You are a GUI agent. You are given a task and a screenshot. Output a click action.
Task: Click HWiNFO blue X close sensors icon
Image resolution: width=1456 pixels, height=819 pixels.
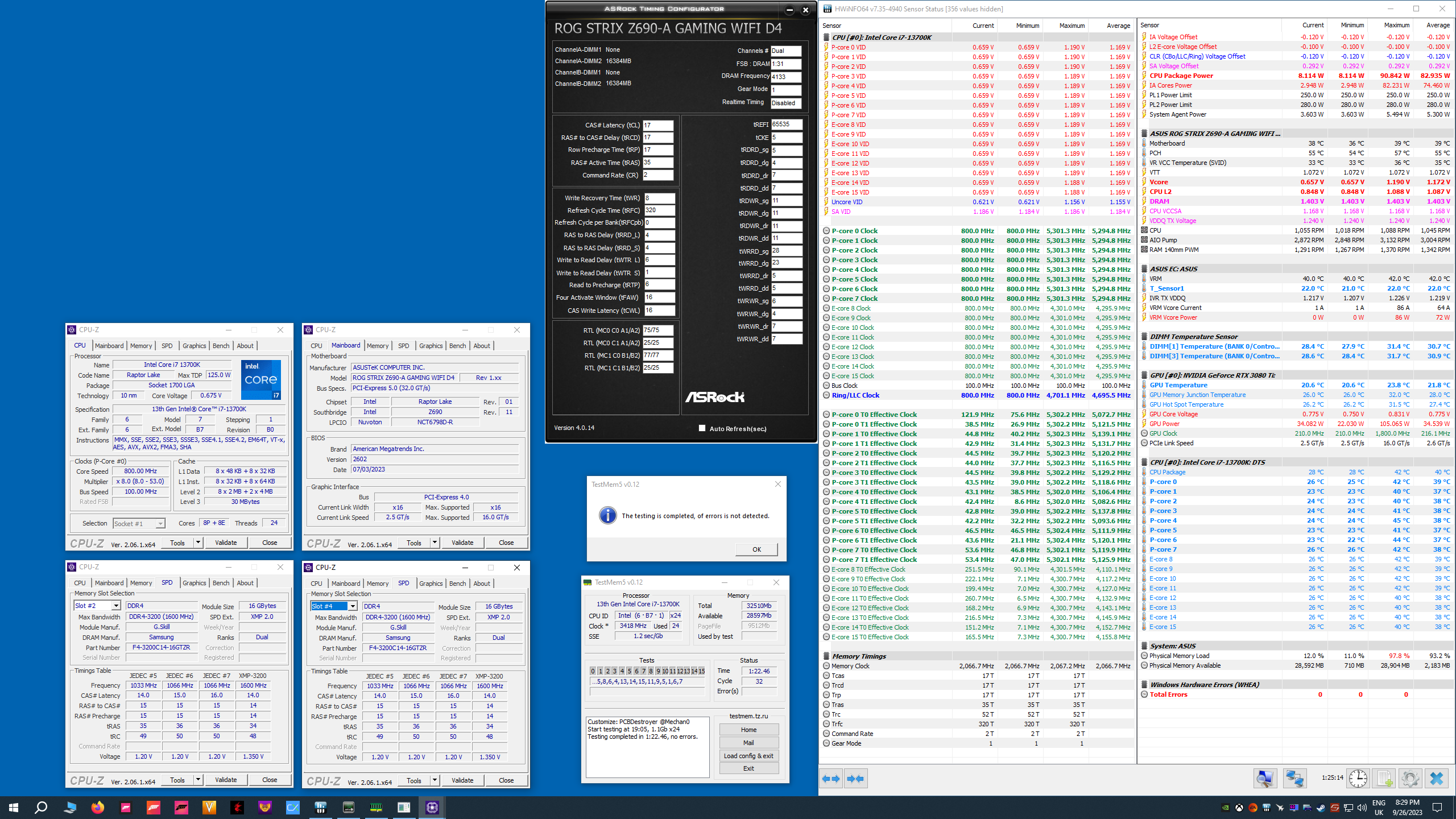click(x=1437, y=779)
